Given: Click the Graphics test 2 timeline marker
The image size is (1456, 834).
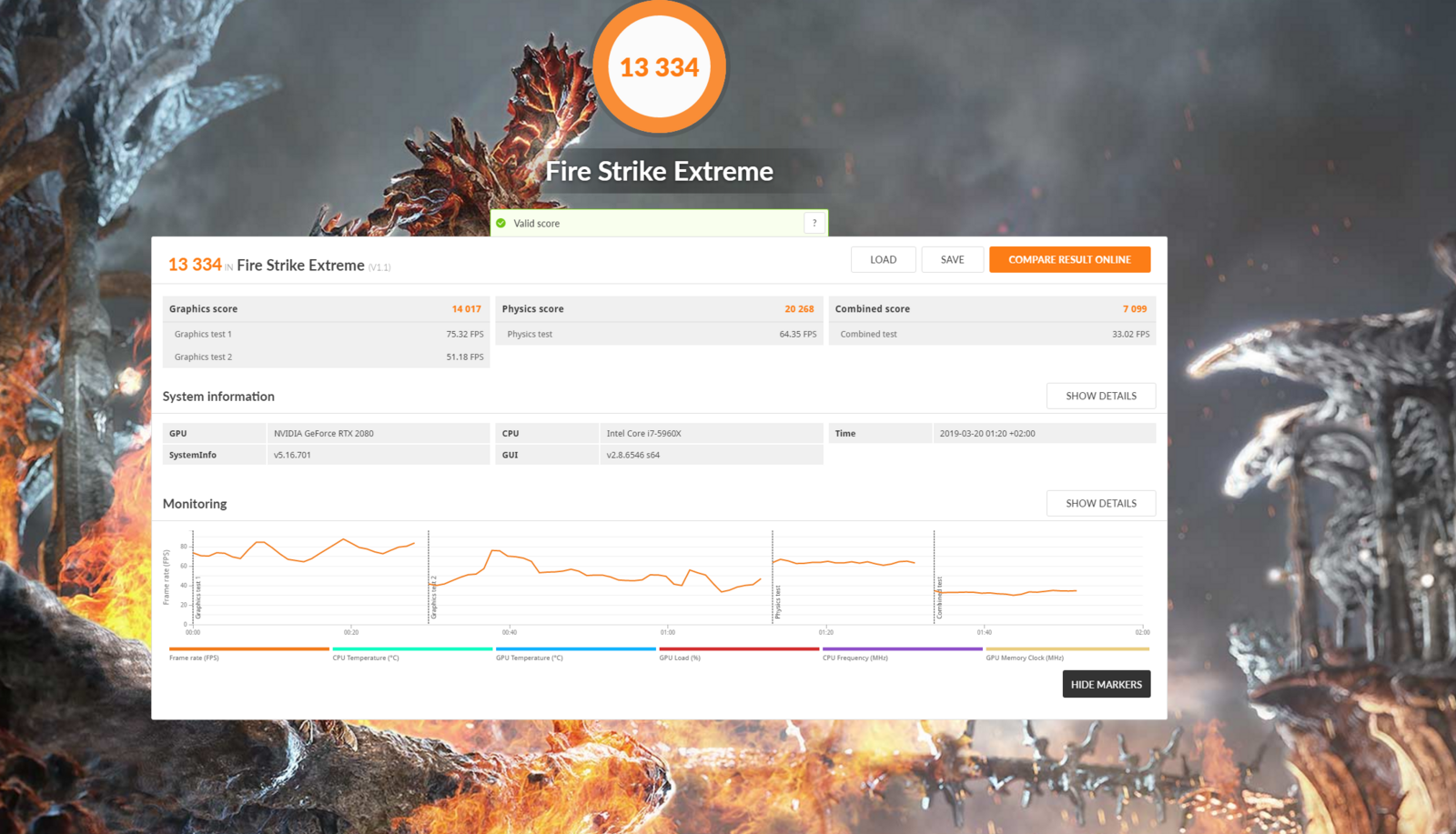Looking at the screenshot, I should pyautogui.click(x=434, y=597).
